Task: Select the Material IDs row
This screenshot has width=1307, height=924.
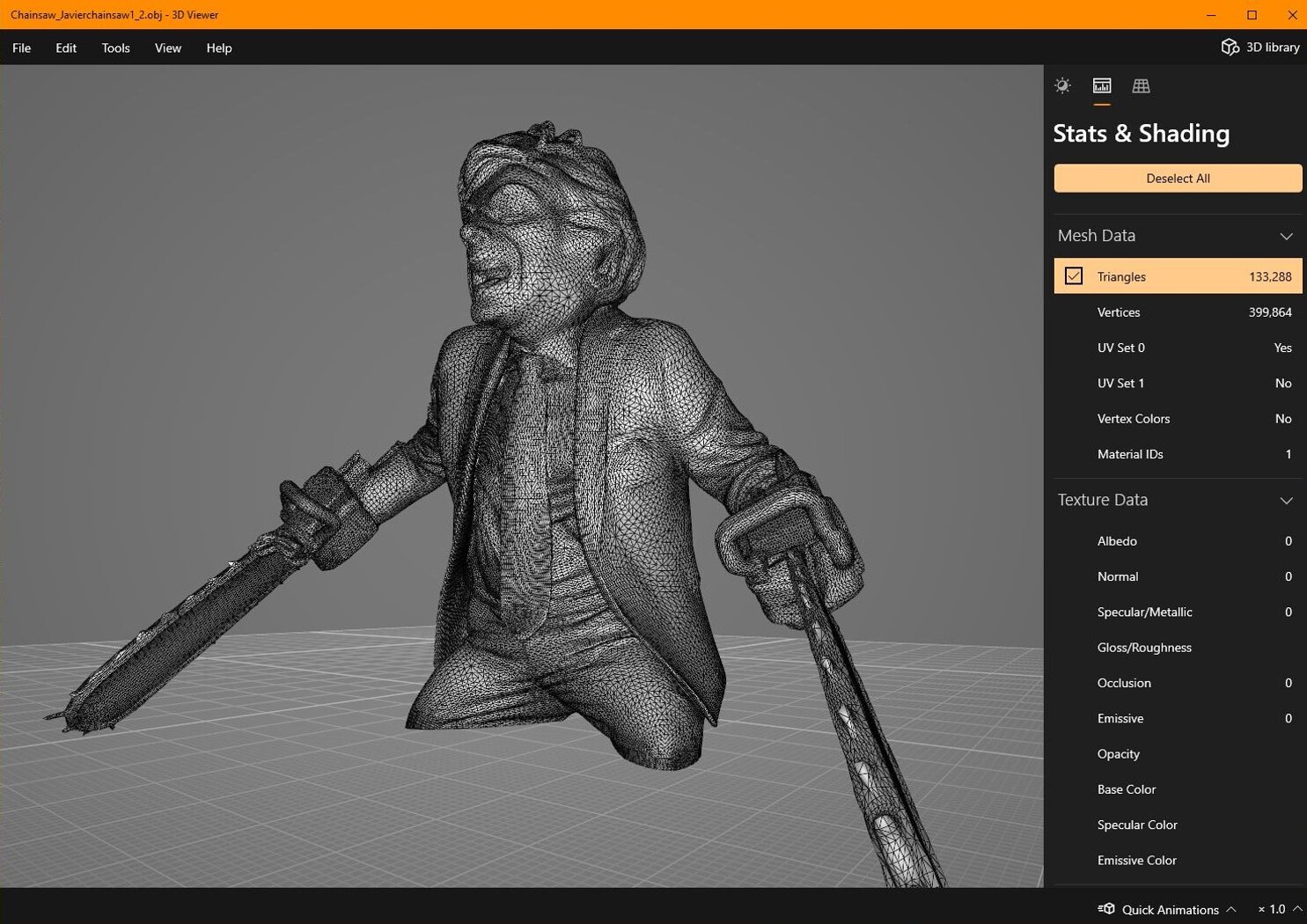Action: (1178, 454)
